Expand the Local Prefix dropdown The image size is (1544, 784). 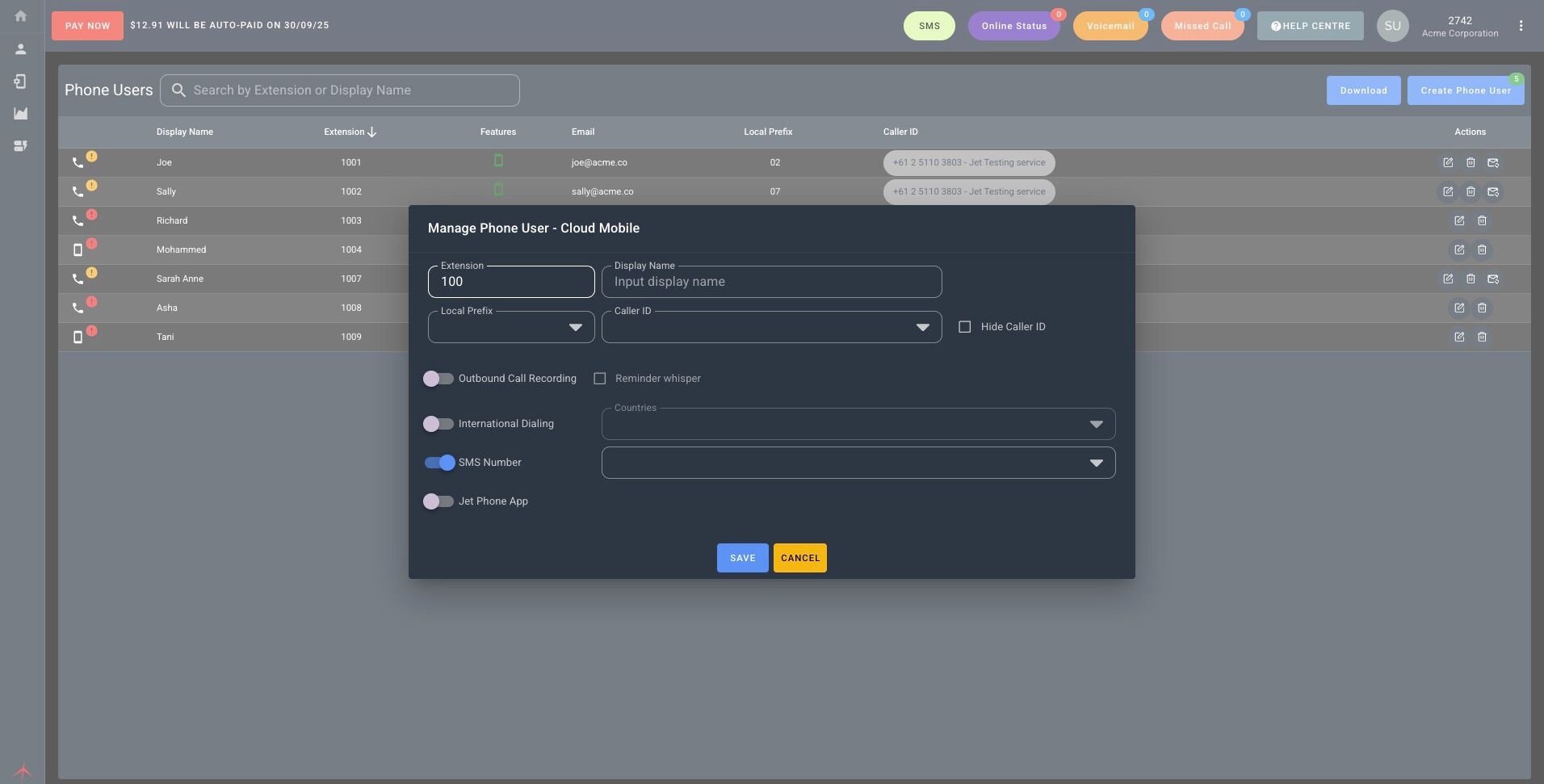[511, 327]
